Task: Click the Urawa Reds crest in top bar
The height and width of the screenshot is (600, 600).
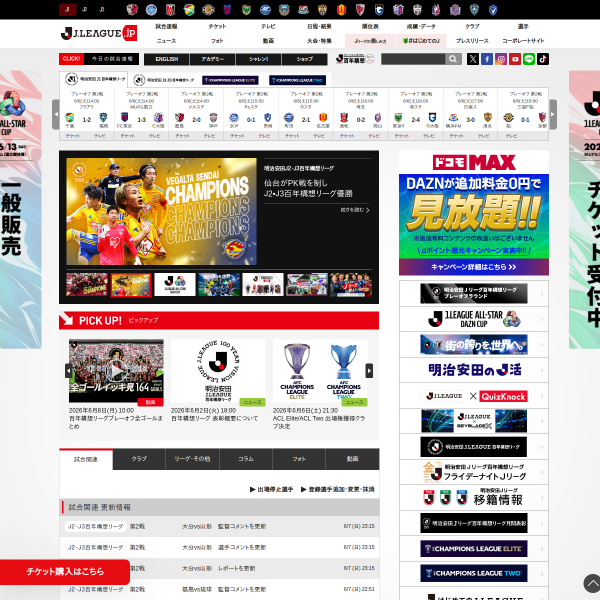Action: click(170, 10)
